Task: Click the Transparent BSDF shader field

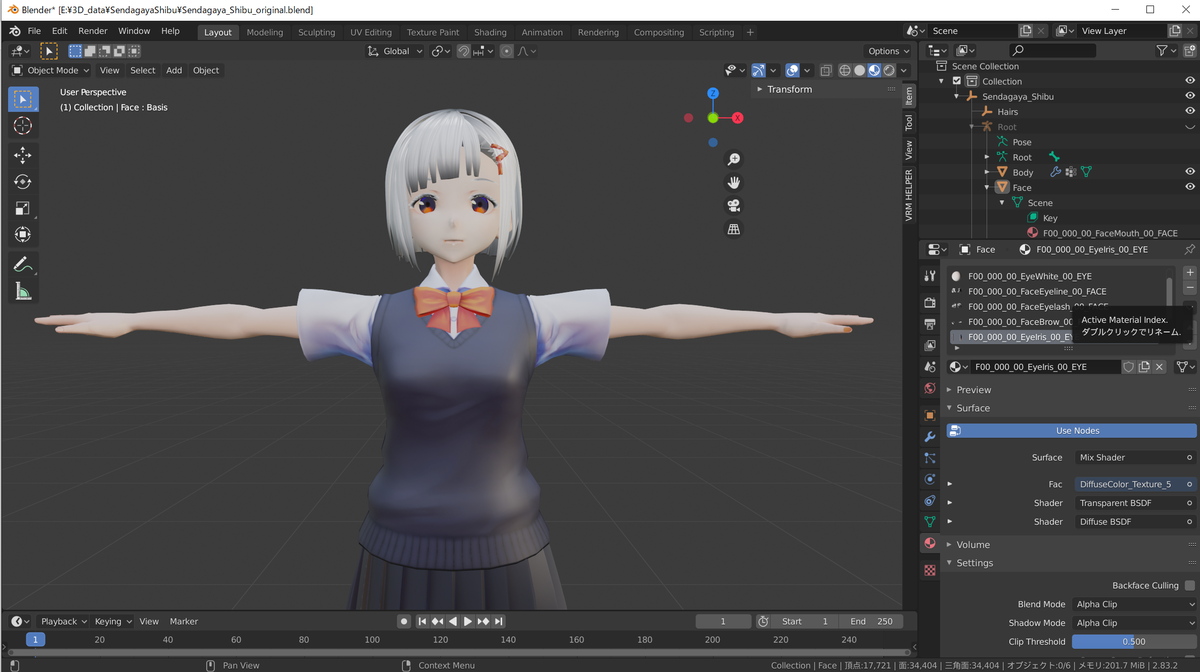Action: coord(1134,503)
